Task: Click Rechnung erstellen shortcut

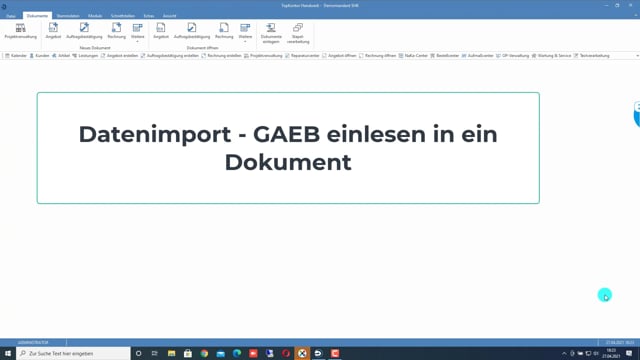Action: pyautogui.click(x=221, y=56)
